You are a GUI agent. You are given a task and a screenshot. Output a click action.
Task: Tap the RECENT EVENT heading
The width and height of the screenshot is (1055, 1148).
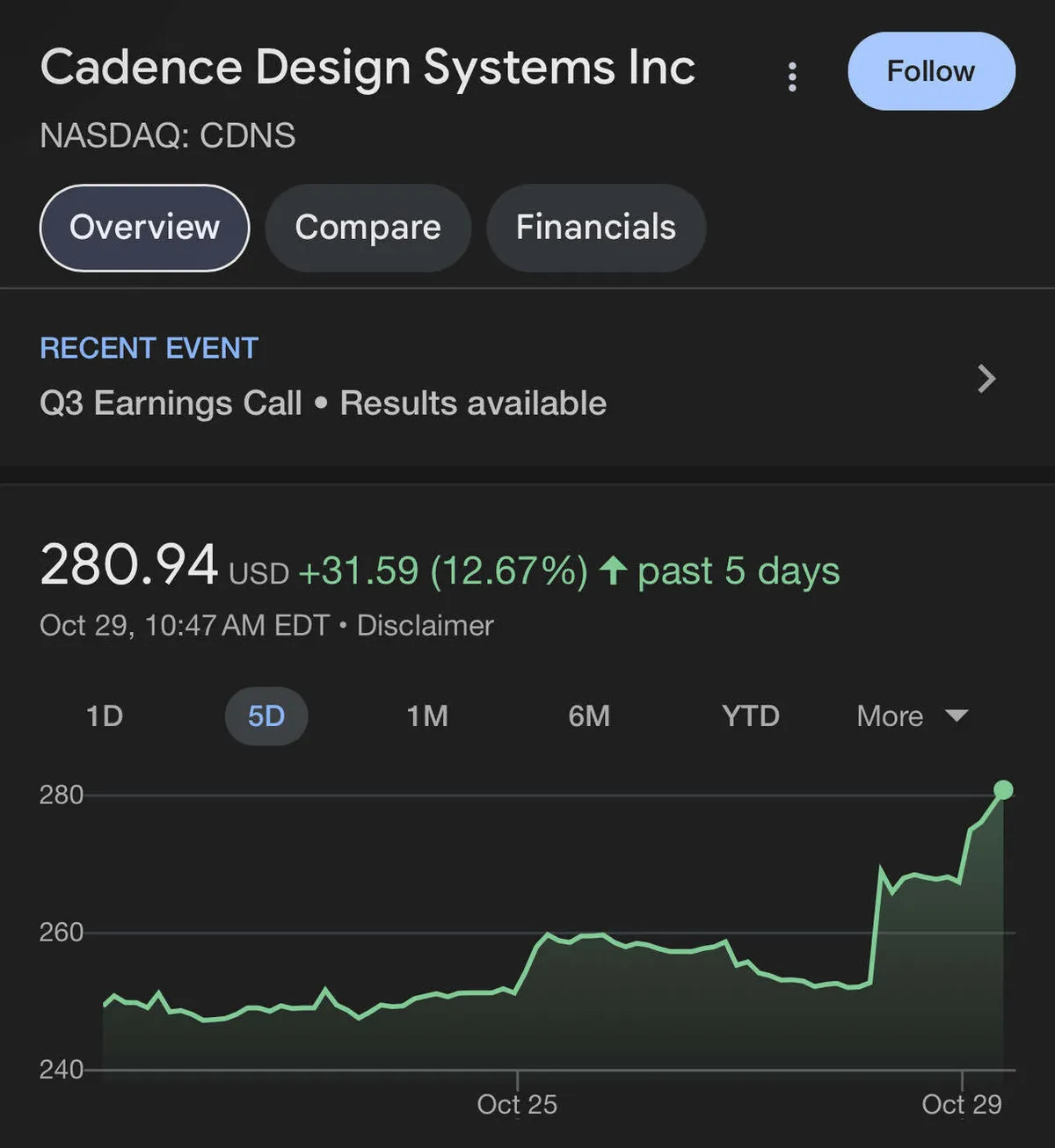[x=149, y=348]
